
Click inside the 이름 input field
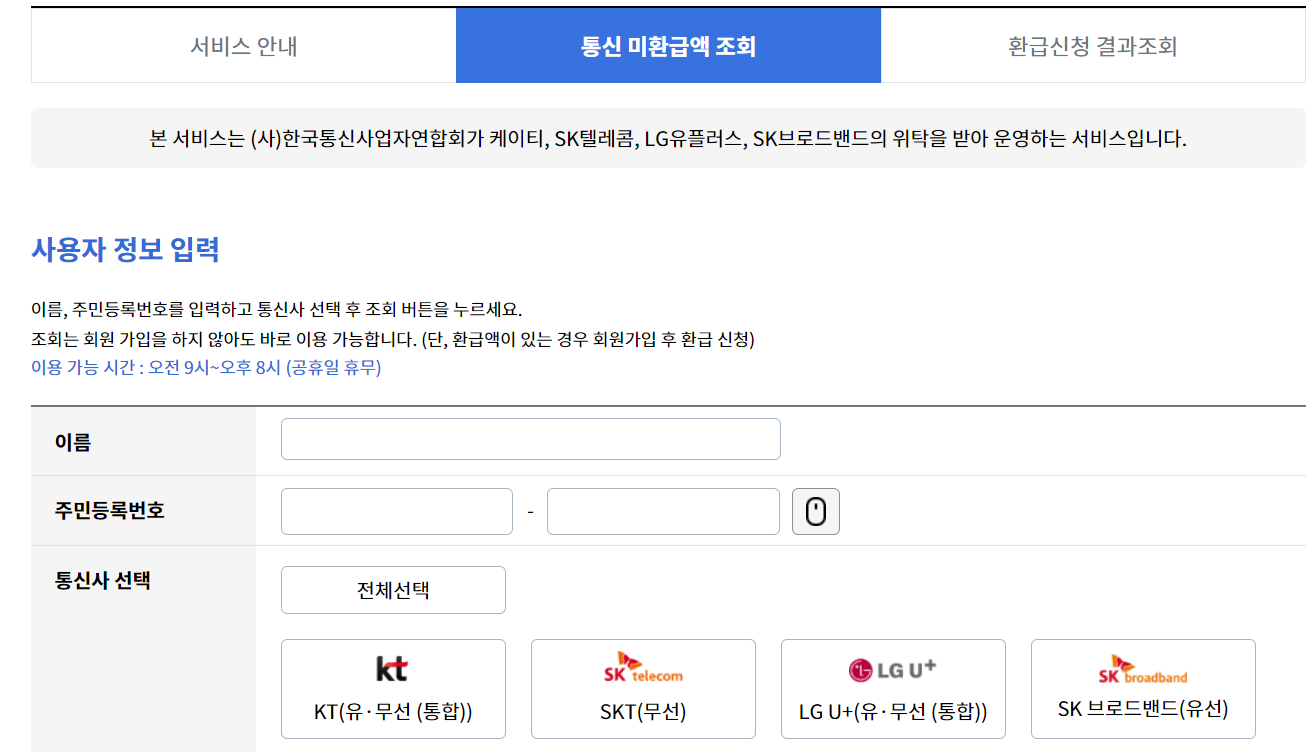tap(530, 439)
